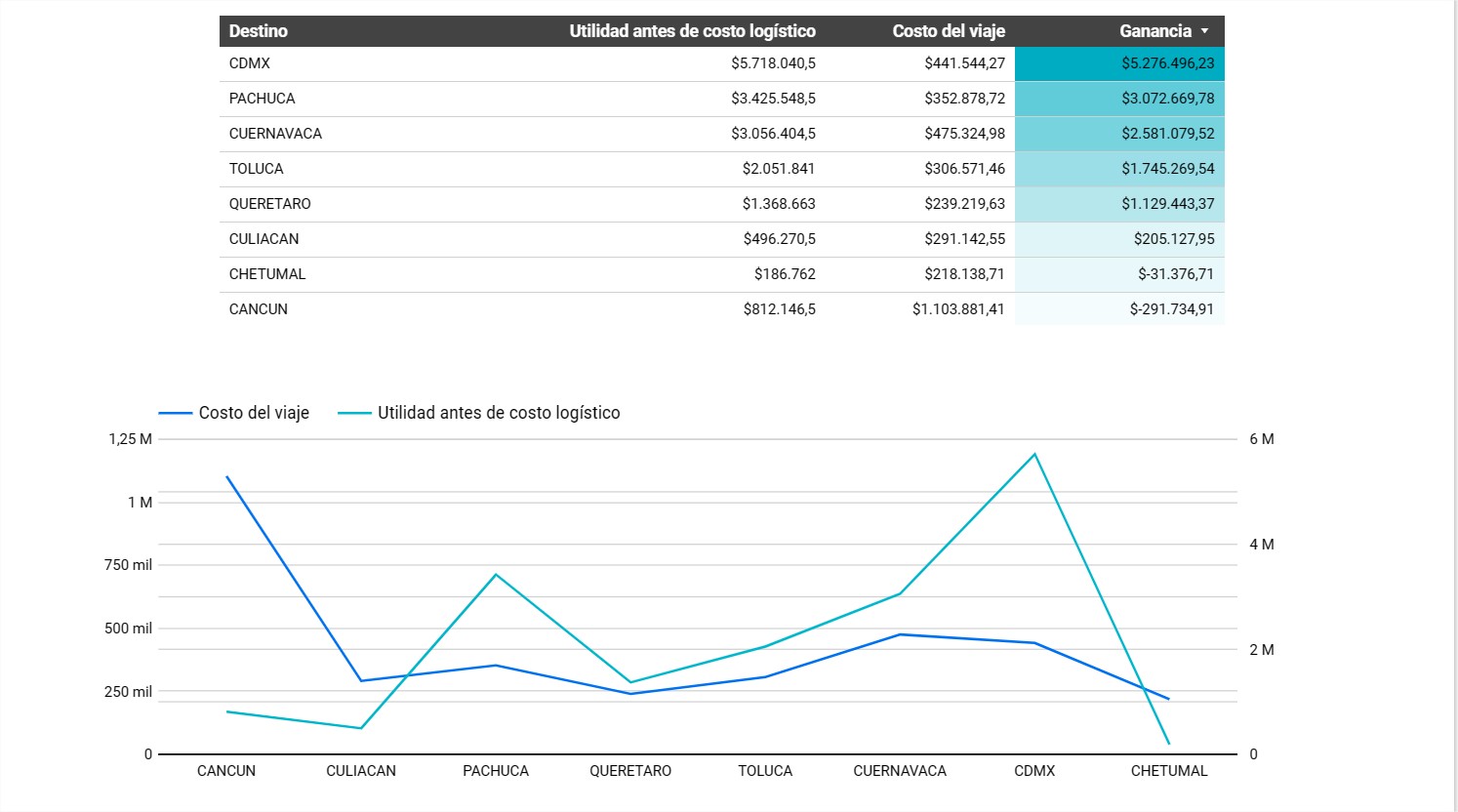The width and height of the screenshot is (1458, 812).
Task: Select QUERETARO destination in table
Action: [x=269, y=204]
